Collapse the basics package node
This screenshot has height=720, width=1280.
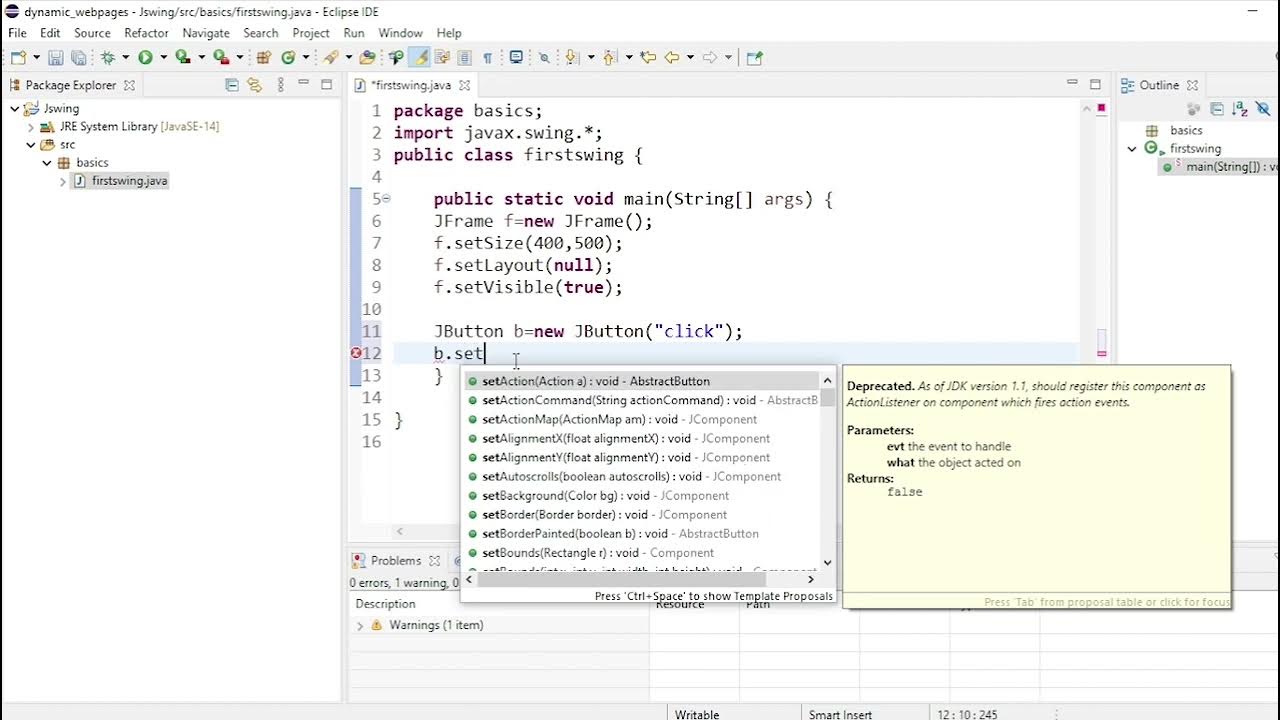(47, 163)
